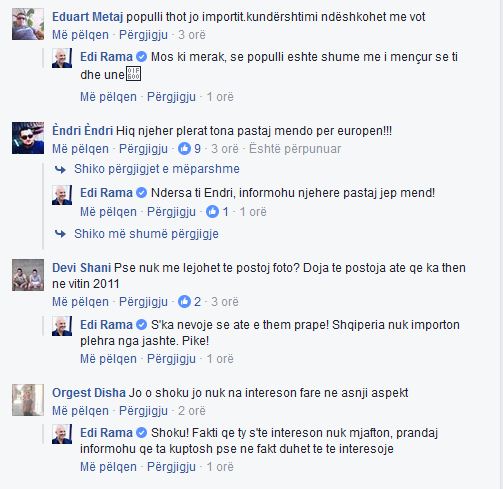
Task: Click like icon on Edi Rama's reply to Endri
Action: coord(212,212)
